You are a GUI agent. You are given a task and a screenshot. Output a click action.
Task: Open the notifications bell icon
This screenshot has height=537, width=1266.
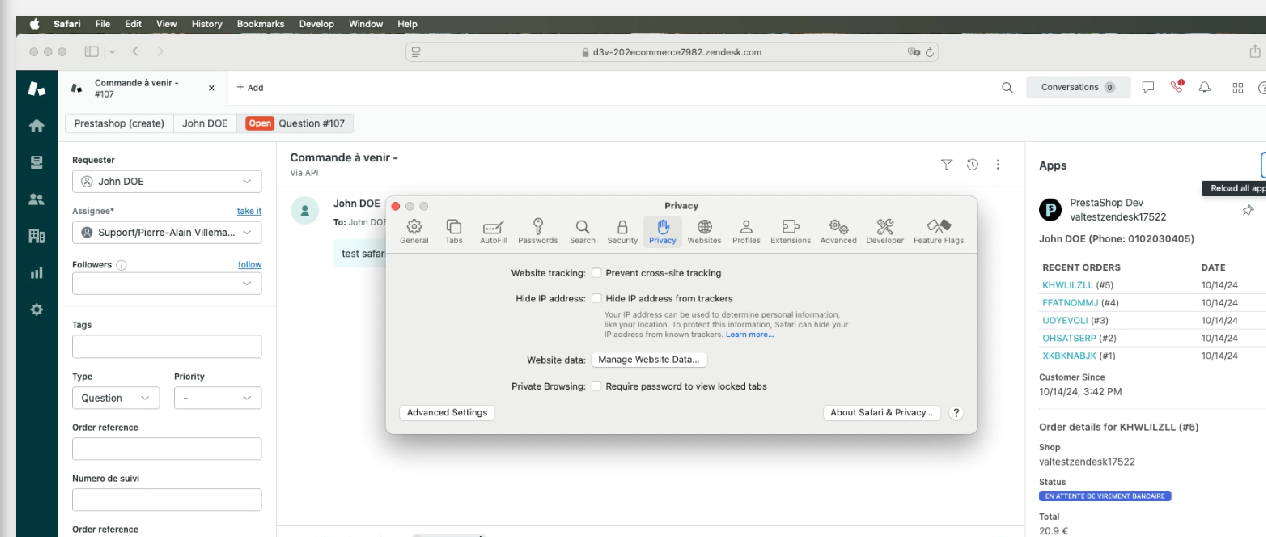click(x=1205, y=88)
